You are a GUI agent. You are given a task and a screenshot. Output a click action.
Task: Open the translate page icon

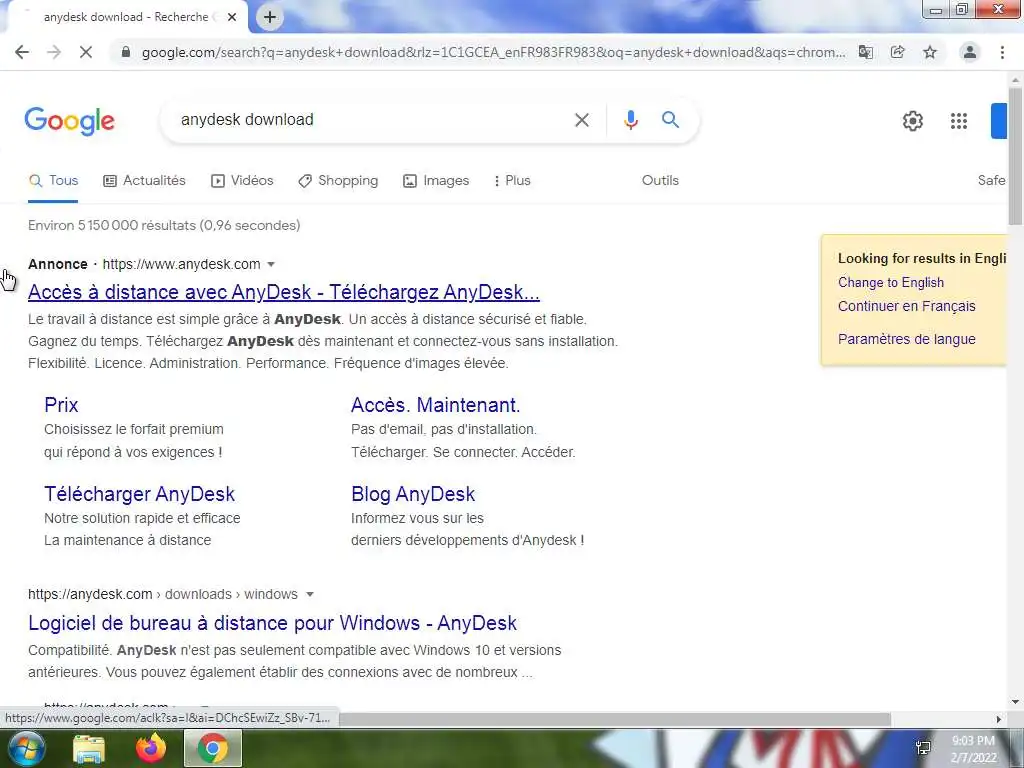point(866,52)
